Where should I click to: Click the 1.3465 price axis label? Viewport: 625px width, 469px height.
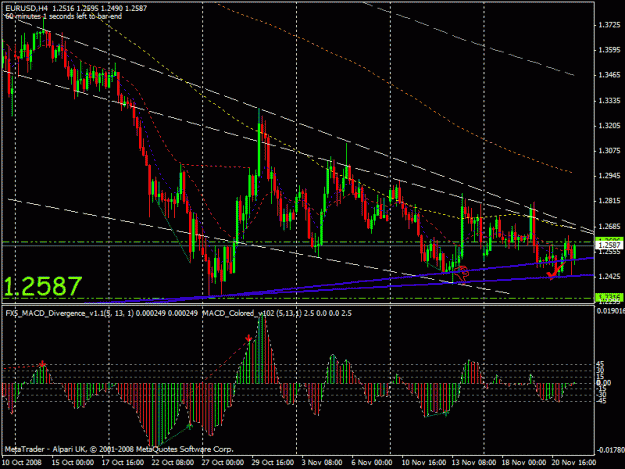pyautogui.click(x=609, y=75)
